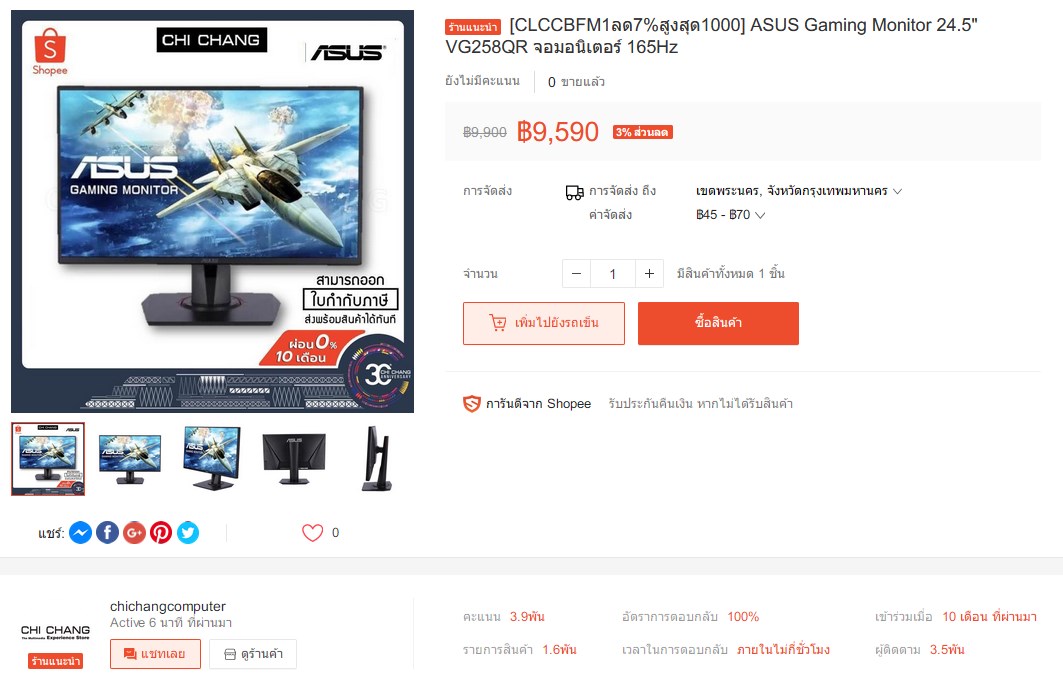
Task: Share product on Facebook
Action: click(x=107, y=532)
